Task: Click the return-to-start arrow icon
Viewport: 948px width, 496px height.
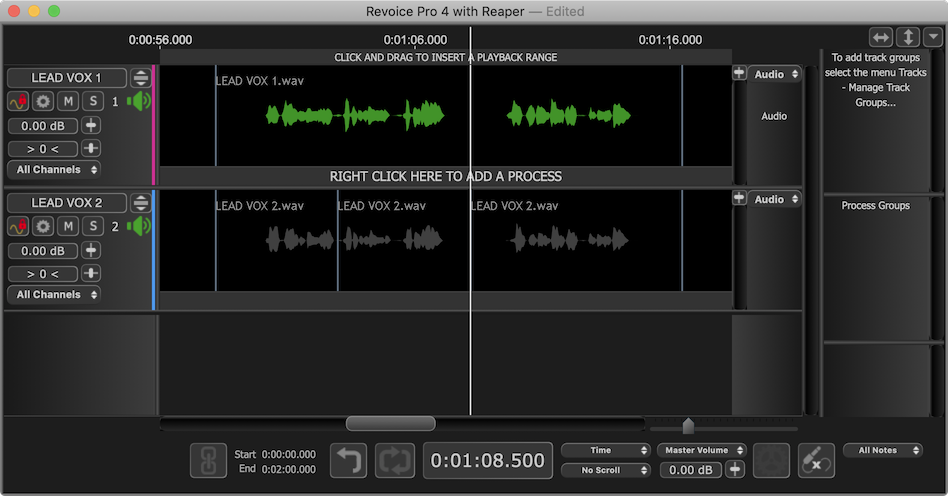Action: 349,461
